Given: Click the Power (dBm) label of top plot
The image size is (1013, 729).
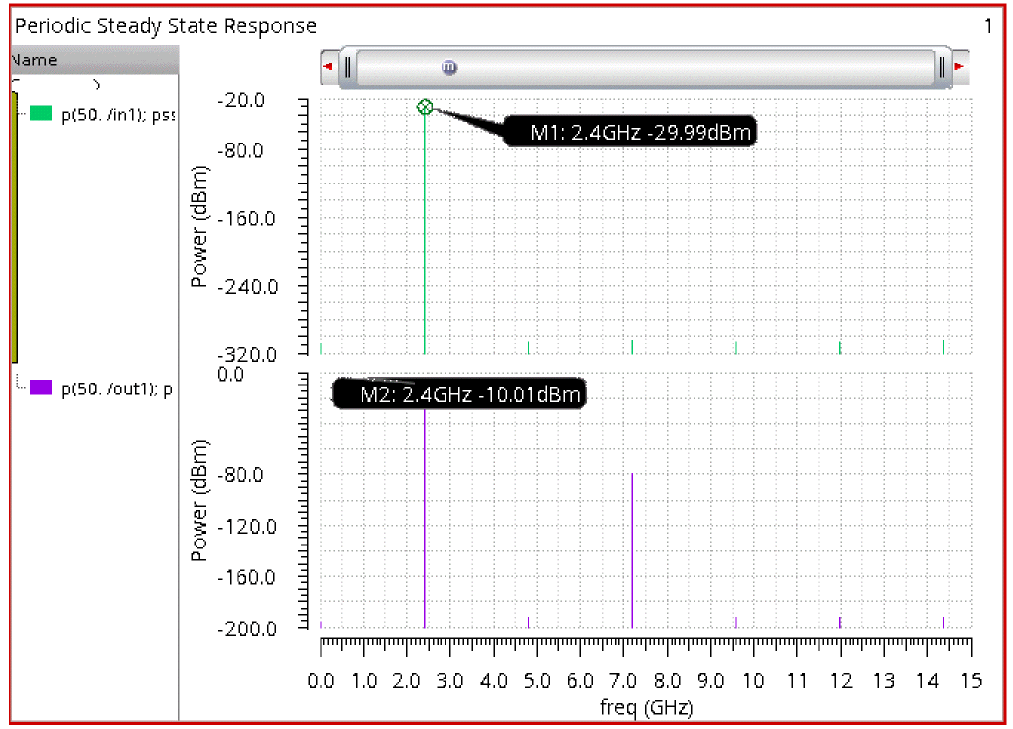Looking at the screenshot, I should [x=200, y=226].
